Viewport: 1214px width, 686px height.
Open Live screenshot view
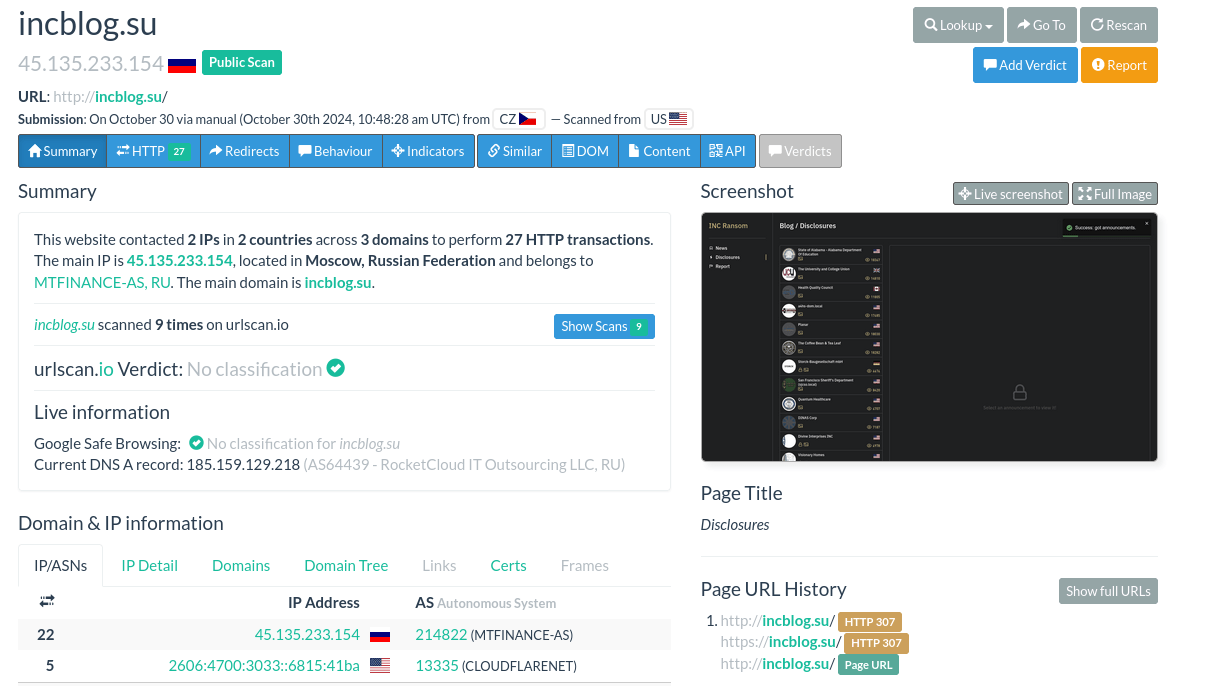pyautogui.click(x=1010, y=194)
